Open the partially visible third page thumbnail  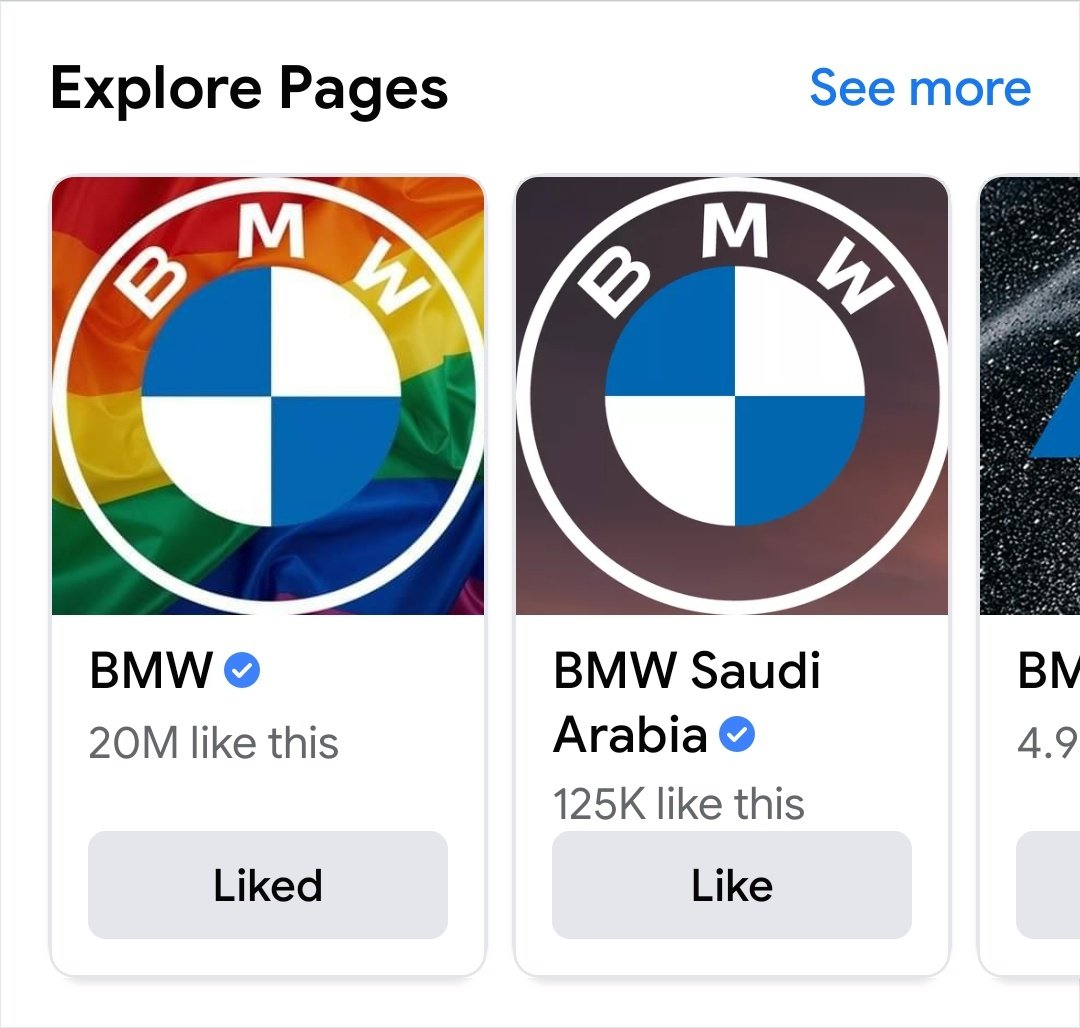click(x=1030, y=396)
